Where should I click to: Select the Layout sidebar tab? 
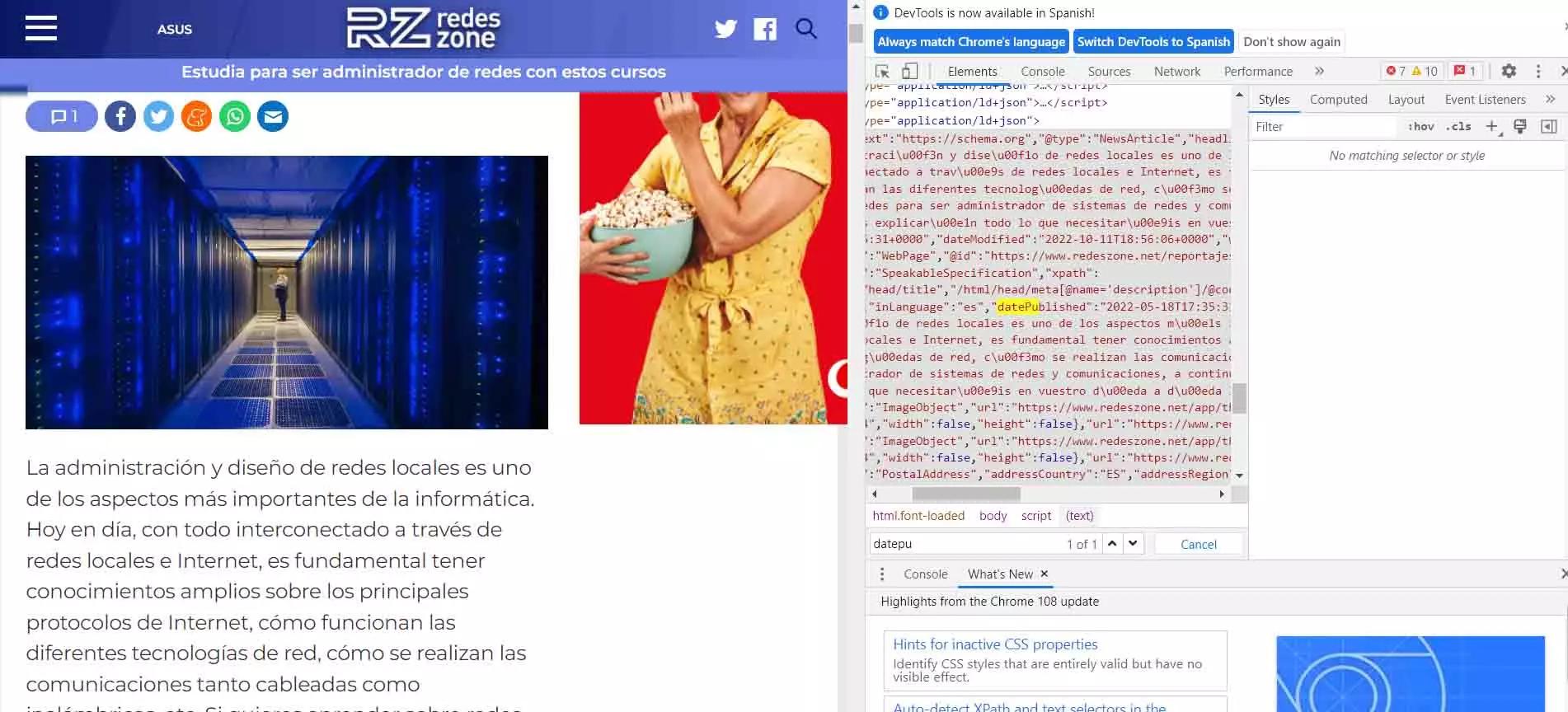click(1406, 99)
